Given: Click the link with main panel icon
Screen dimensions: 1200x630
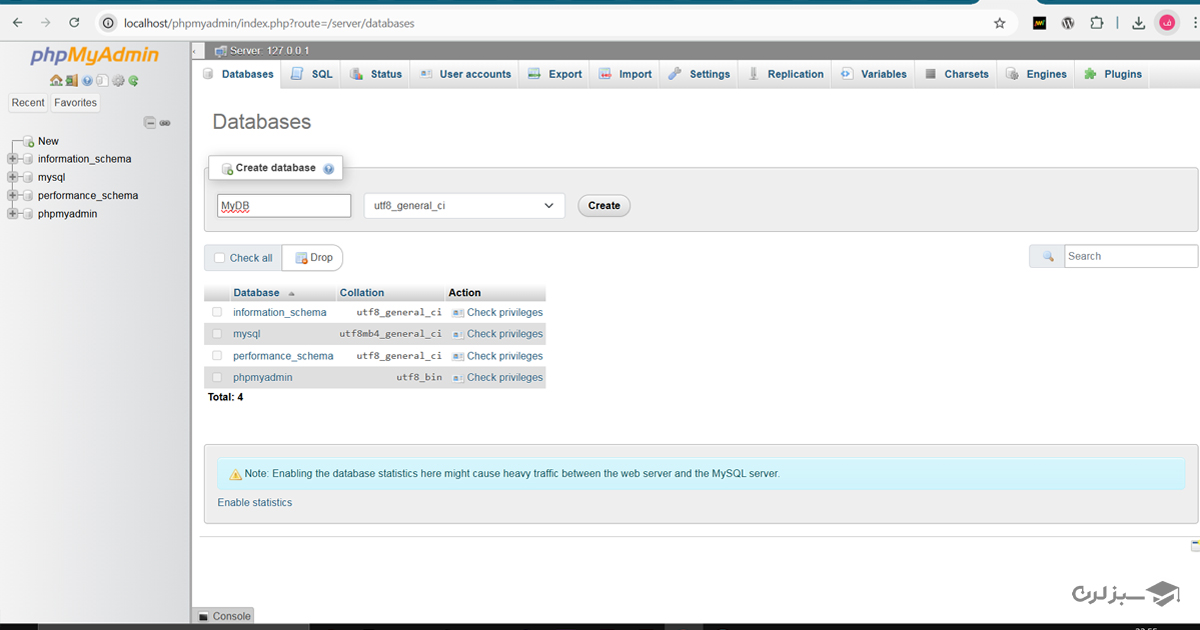Looking at the screenshot, I should (165, 123).
